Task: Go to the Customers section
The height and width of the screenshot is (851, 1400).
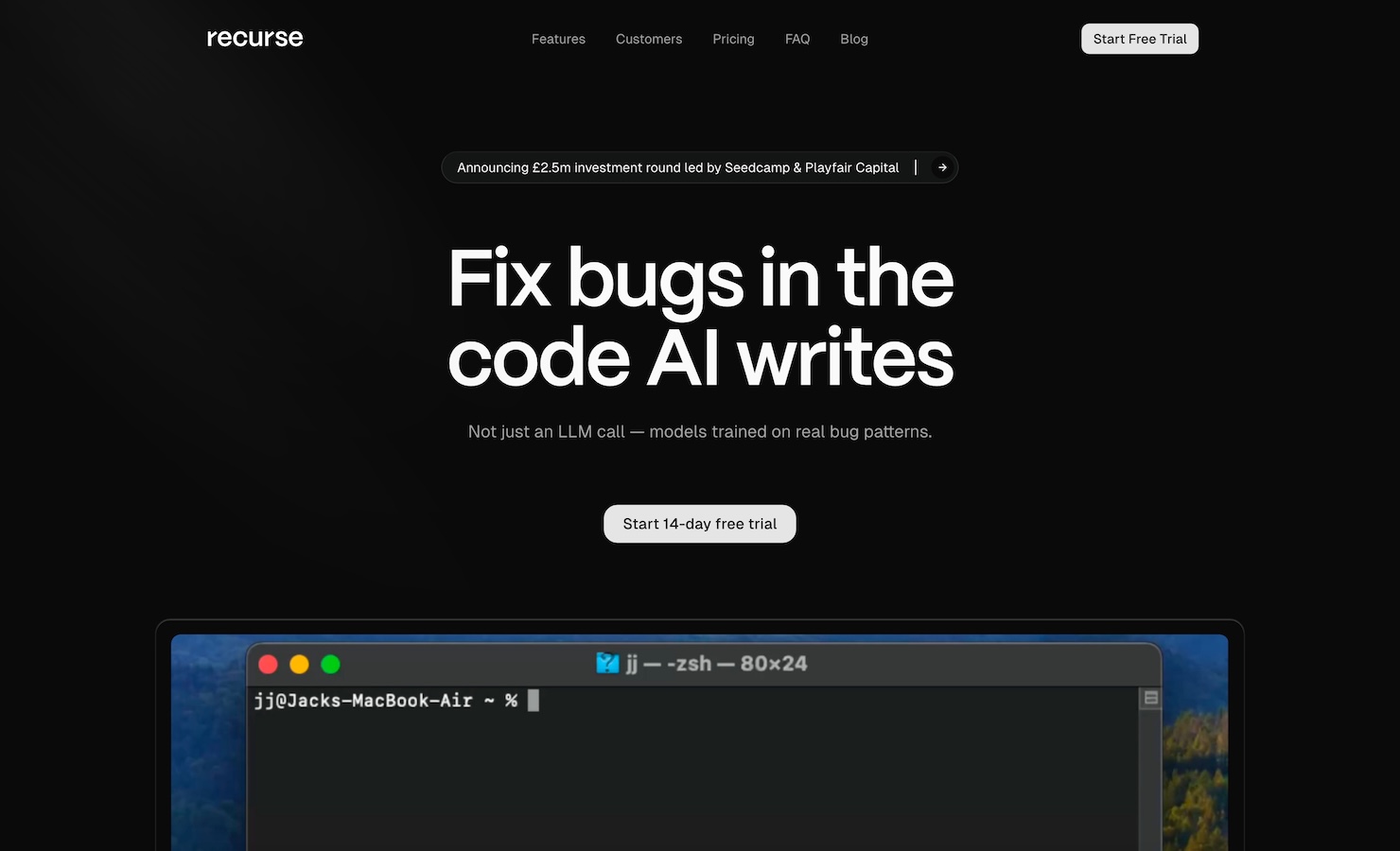Action: coord(649,39)
